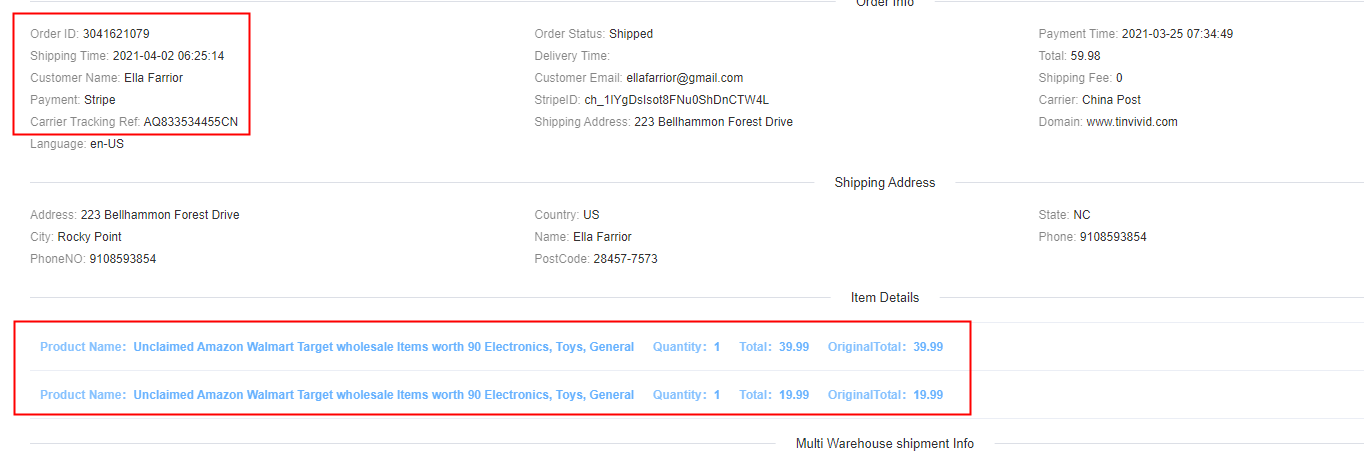Open the product priced at 39.99

point(383,347)
